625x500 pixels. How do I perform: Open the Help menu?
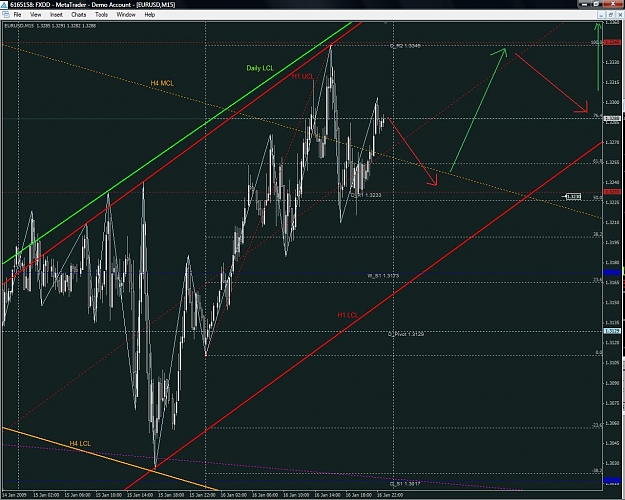pos(149,15)
